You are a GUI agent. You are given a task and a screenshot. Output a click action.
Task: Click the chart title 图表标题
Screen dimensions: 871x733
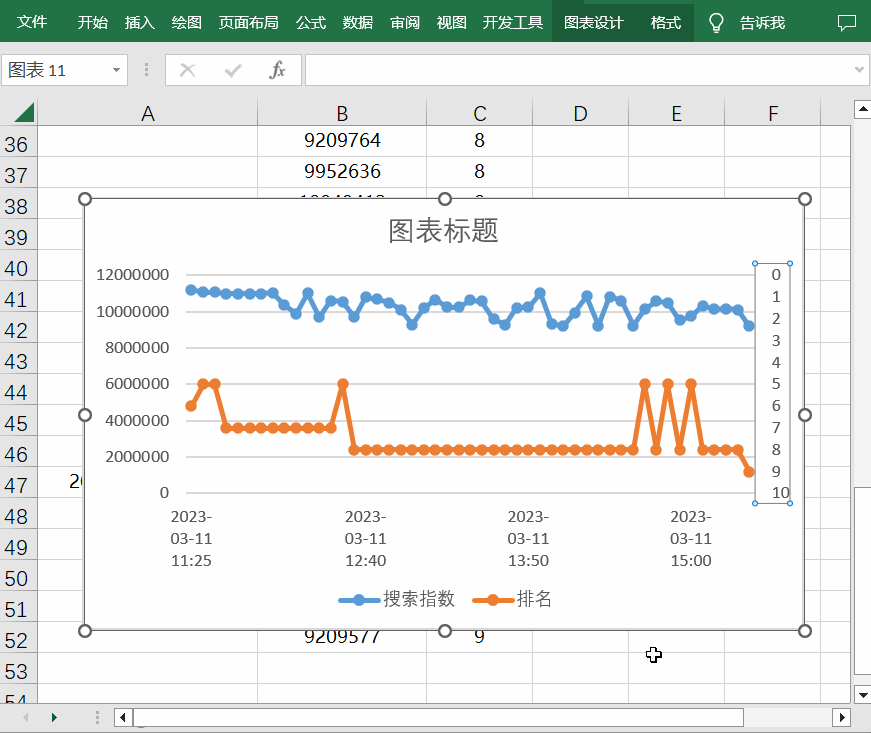pos(443,230)
